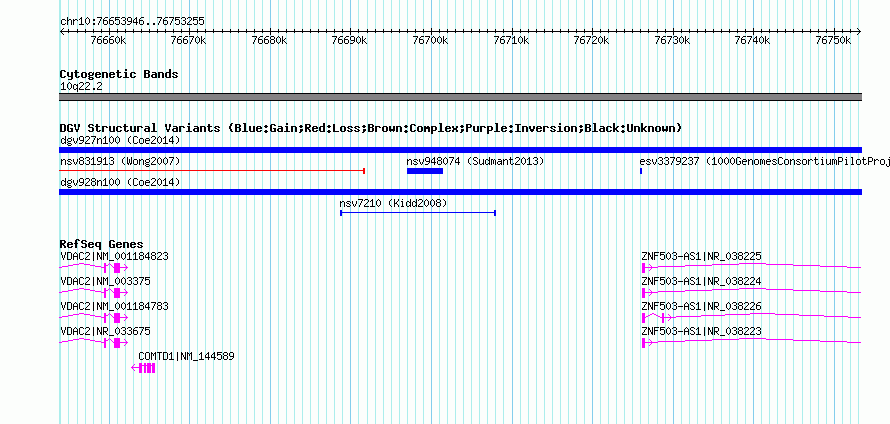Select the blue nsv7210 variant span line

point(418,213)
